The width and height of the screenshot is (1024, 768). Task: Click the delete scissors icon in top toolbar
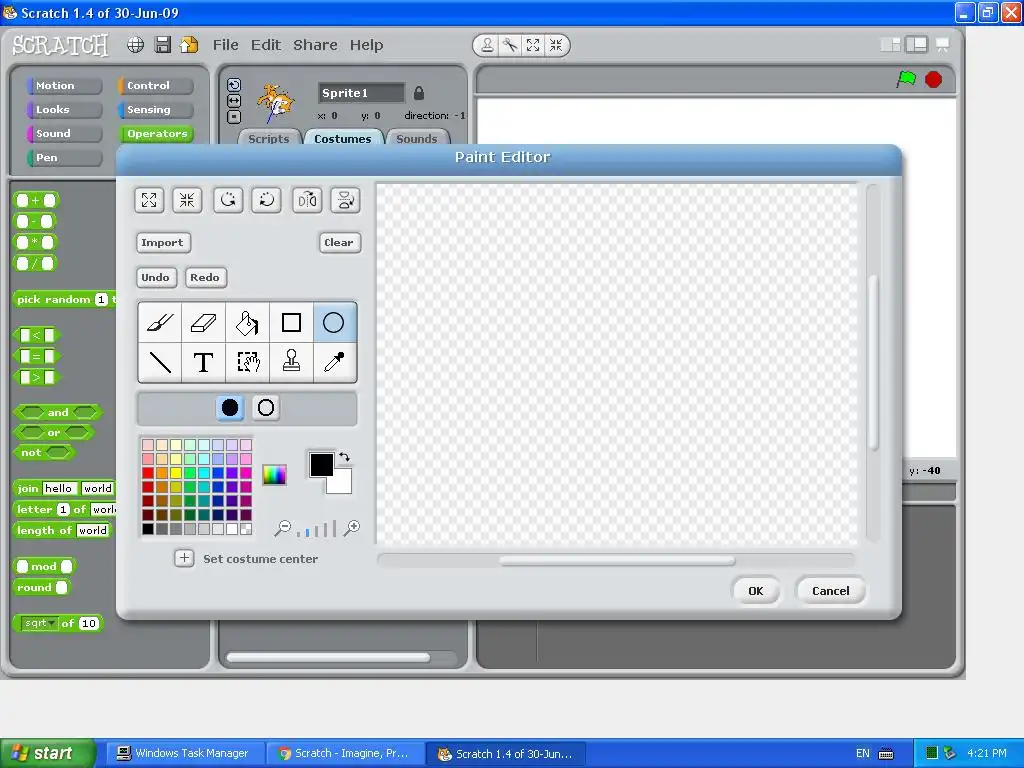click(x=510, y=45)
